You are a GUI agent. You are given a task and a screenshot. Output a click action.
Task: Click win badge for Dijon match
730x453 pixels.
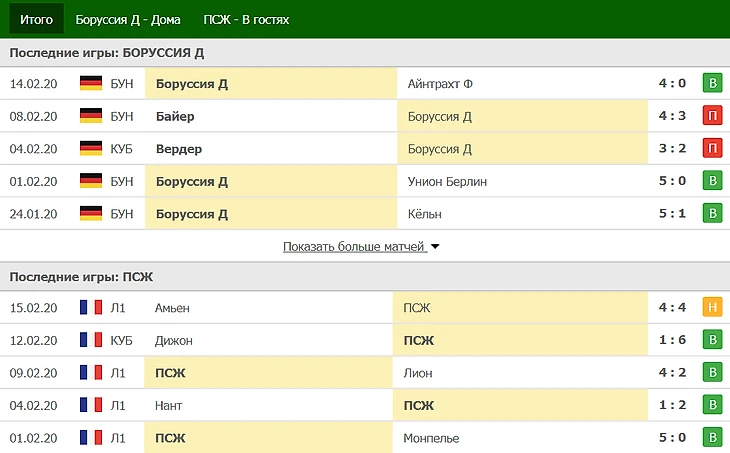point(712,341)
